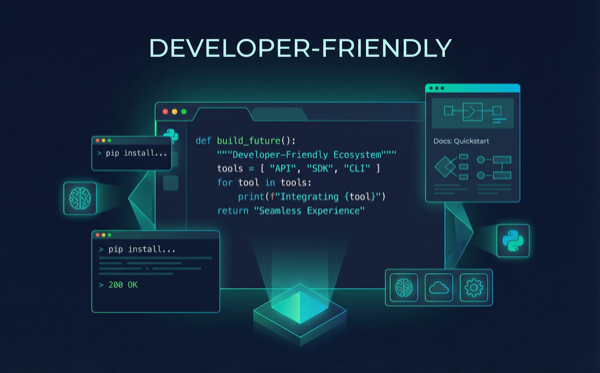Open the diamond flowchart thumbnail in Docs
The height and width of the screenshot is (373, 600).
pos(452,166)
